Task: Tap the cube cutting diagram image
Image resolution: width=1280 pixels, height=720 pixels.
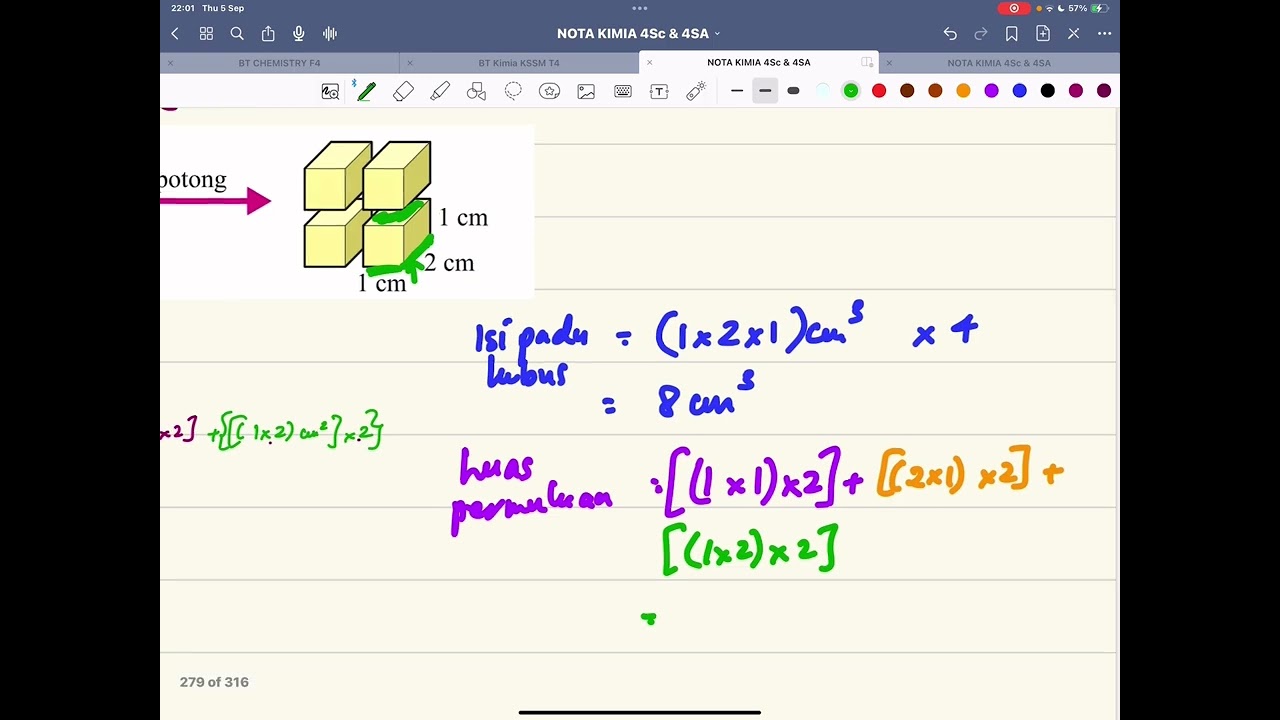Action: [x=347, y=212]
